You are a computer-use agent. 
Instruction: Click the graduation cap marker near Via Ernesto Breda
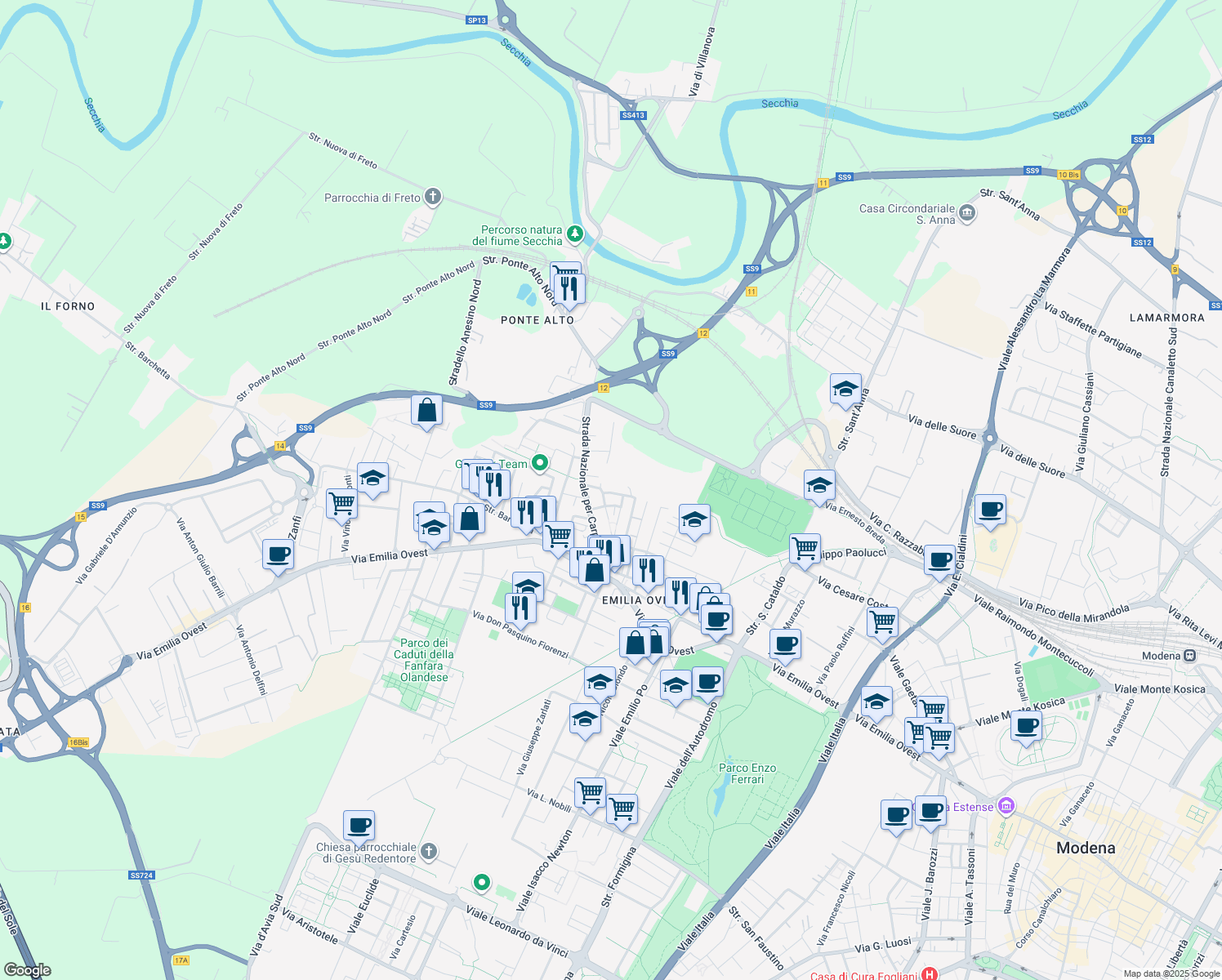[x=818, y=483]
